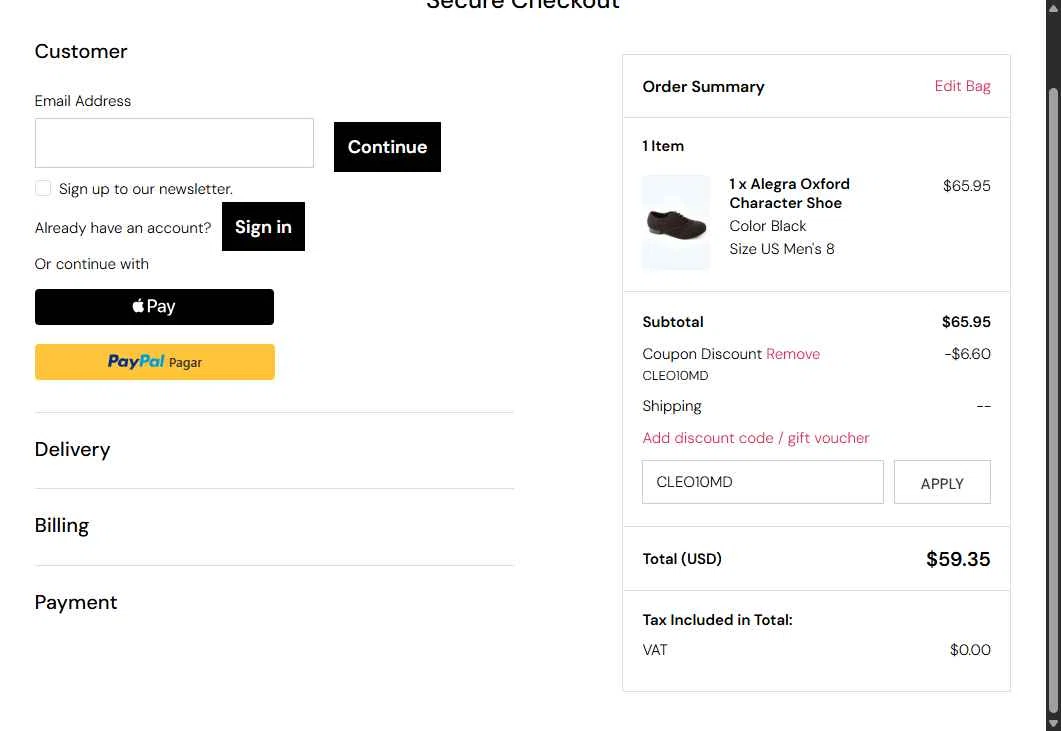
Task: Click the Email Address input field
Action: coord(174,143)
